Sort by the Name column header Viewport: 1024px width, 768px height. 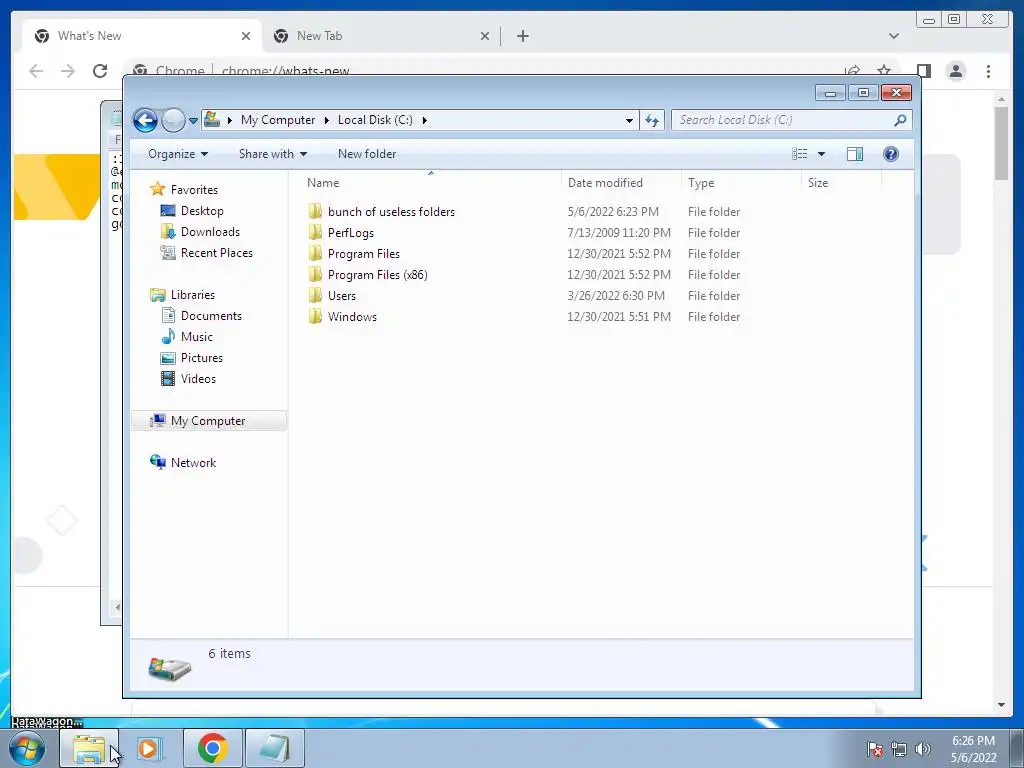click(430, 183)
